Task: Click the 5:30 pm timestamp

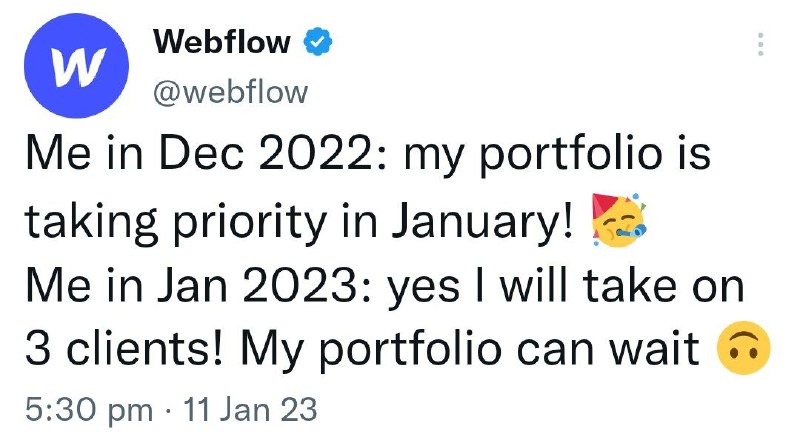Action: click(89, 410)
